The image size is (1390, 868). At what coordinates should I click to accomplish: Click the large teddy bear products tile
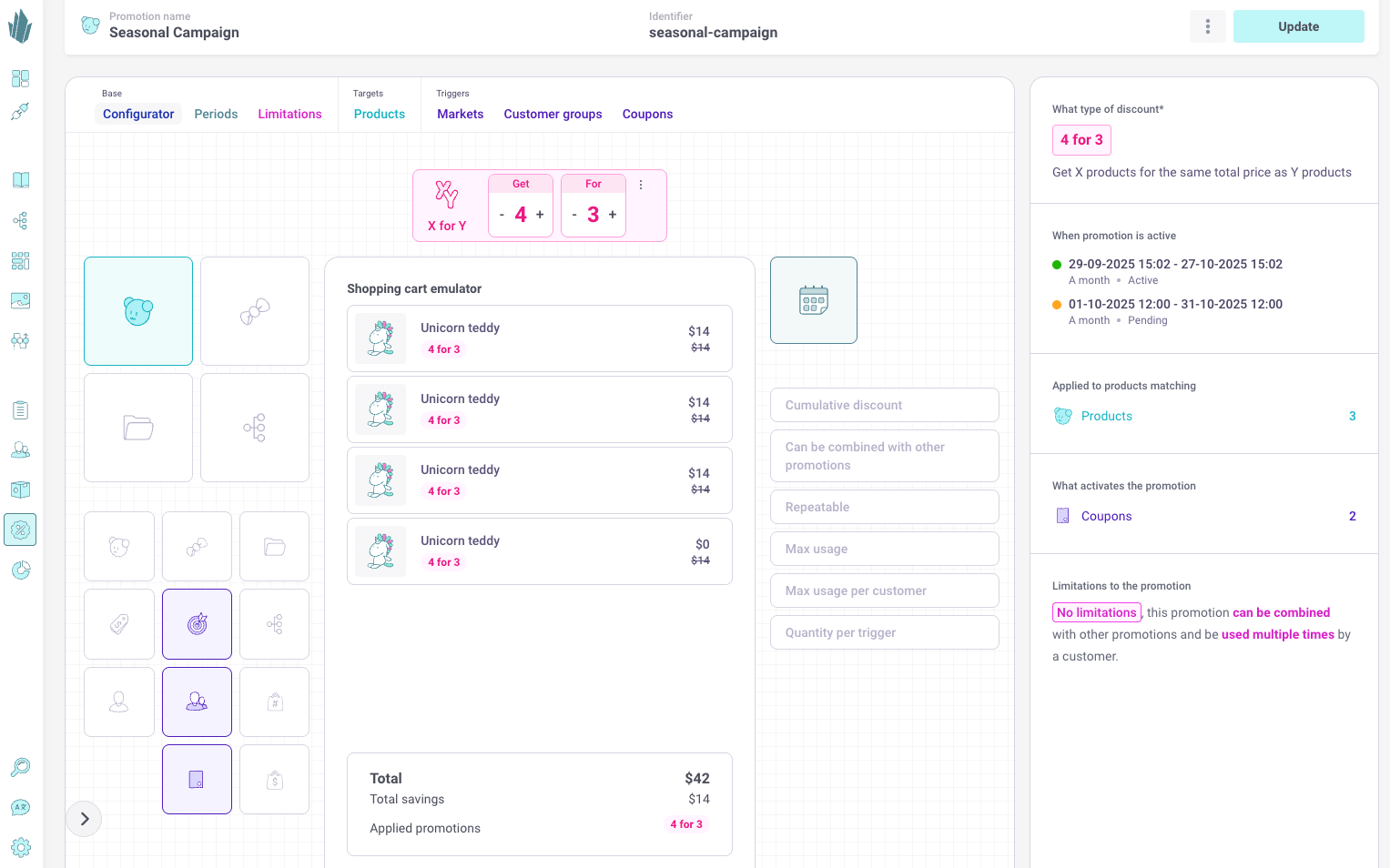(138, 311)
